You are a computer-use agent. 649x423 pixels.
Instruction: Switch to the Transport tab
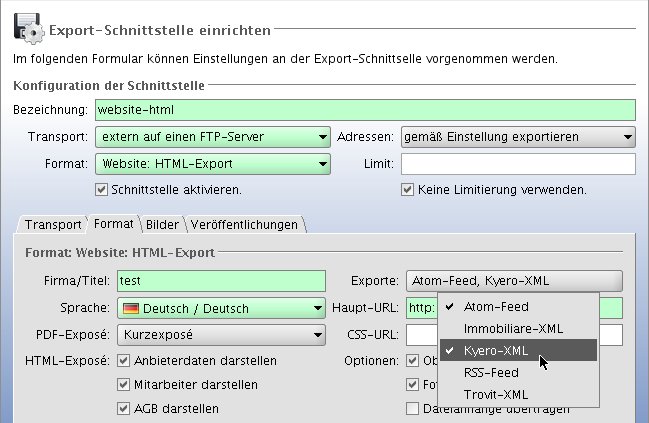pyautogui.click(x=53, y=224)
